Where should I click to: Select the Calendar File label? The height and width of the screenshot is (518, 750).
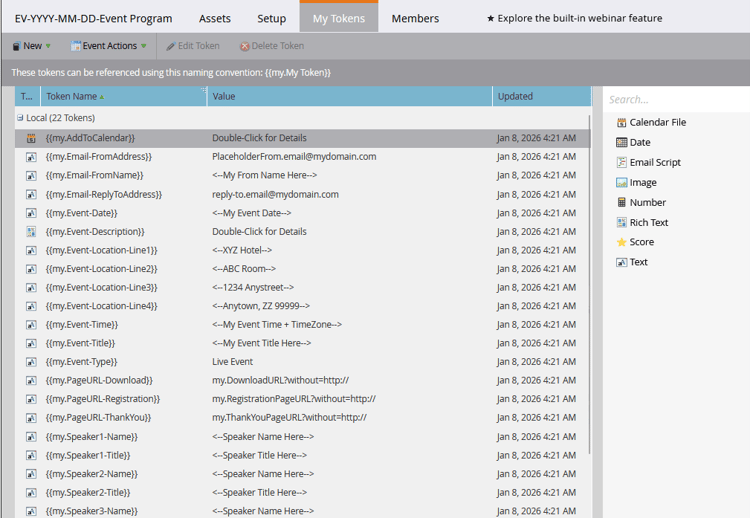coord(658,122)
